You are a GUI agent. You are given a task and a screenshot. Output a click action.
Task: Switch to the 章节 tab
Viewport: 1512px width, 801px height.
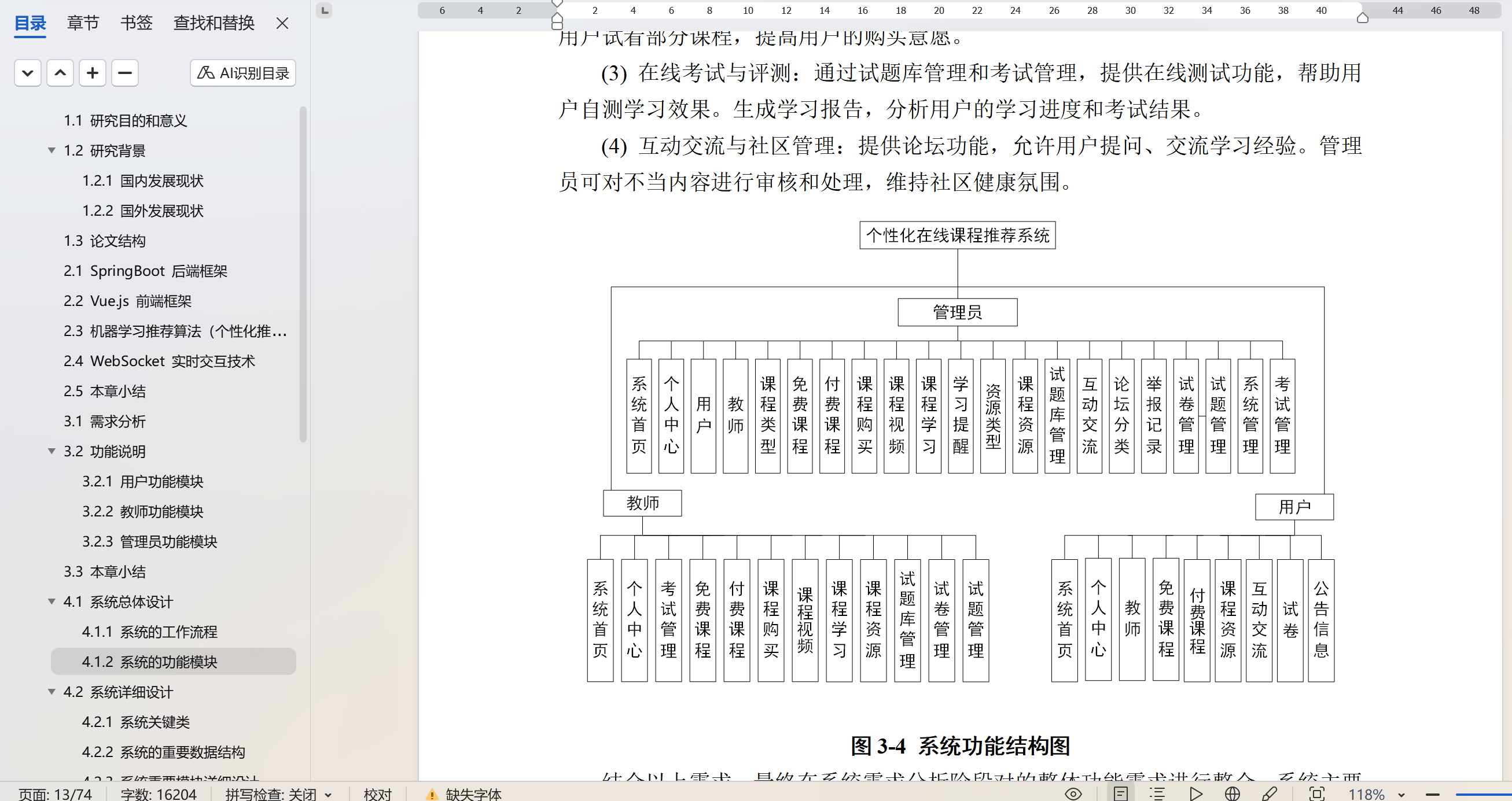pos(83,23)
